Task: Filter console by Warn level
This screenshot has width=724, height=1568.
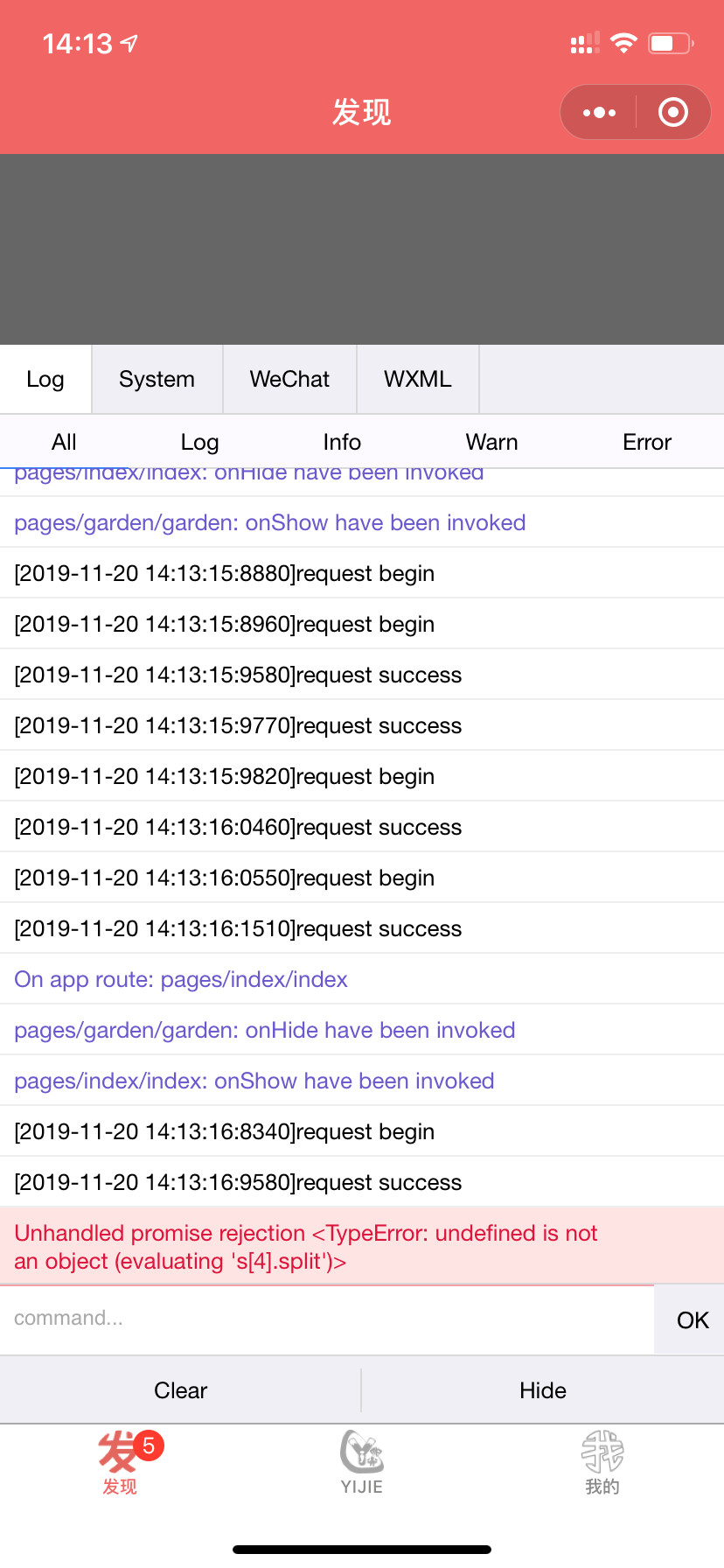Action: coord(491,442)
